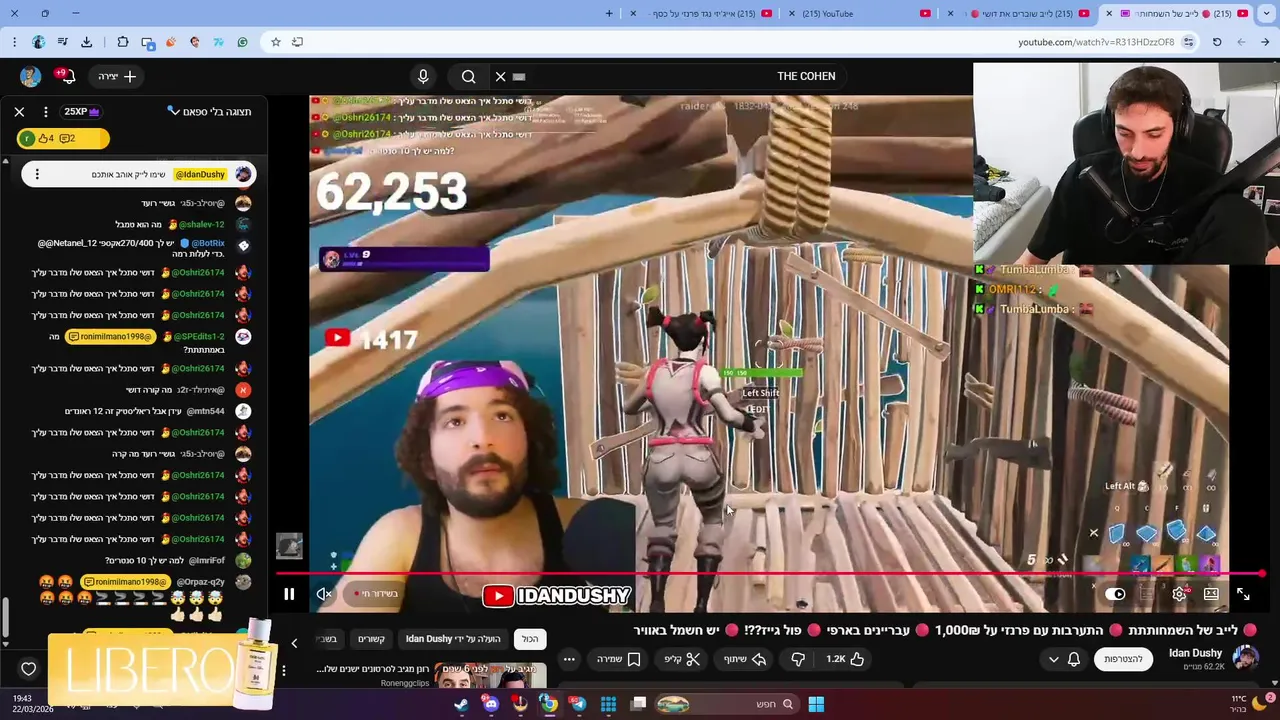Image resolution: width=1280 pixels, height=720 pixels.
Task: Open YouTube notifications bell with 9+ badge
Action: click(x=66, y=76)
